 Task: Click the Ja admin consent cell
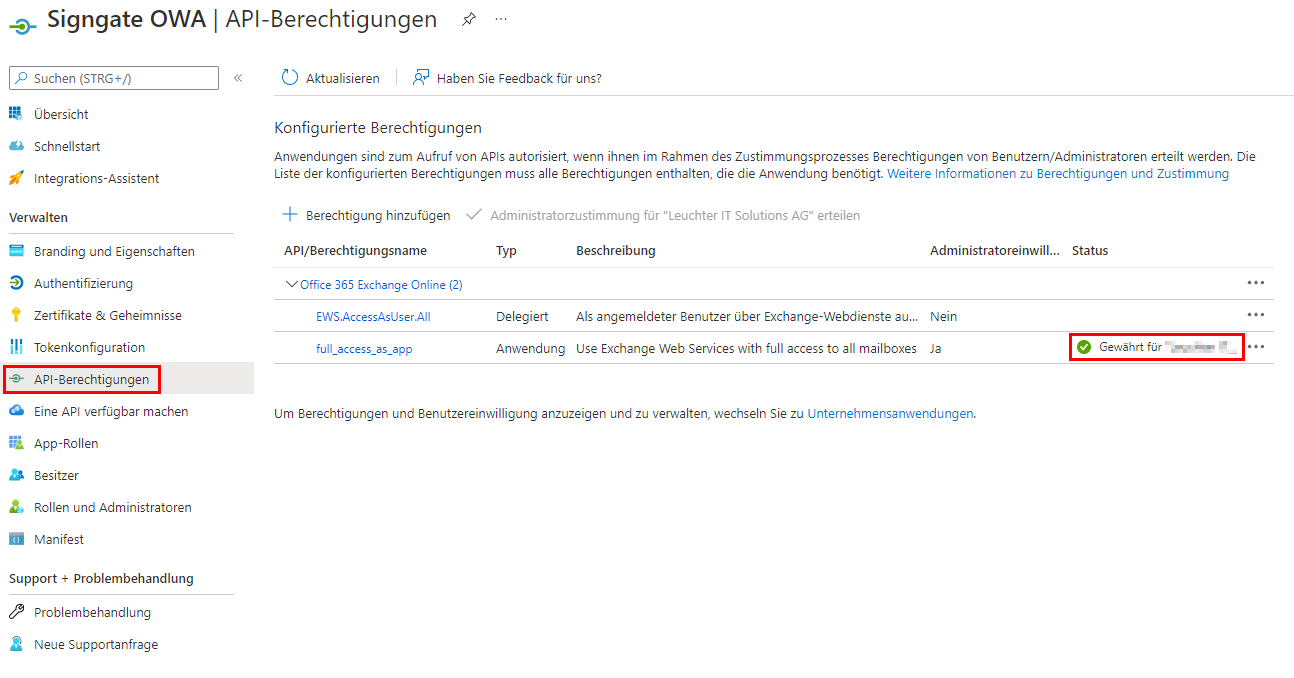pos(936,348)
